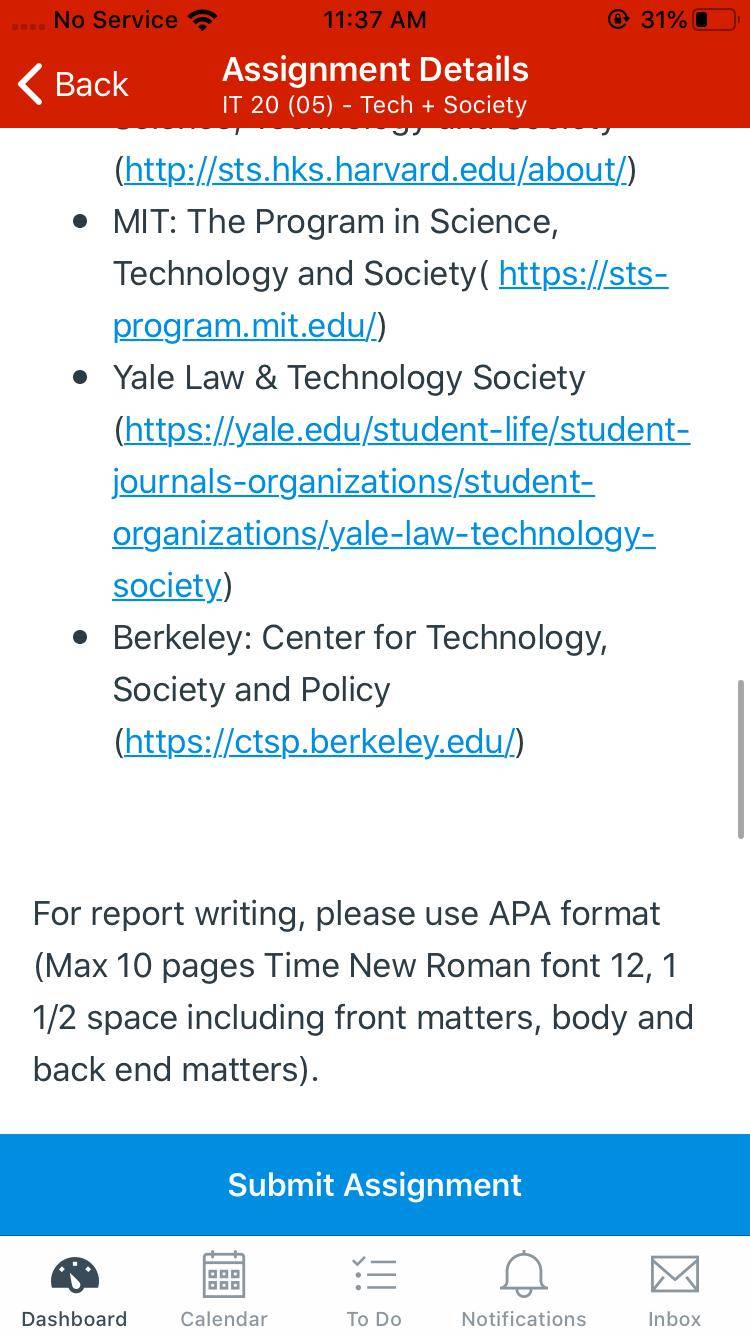The width and height of the screenshot is (750, 1334).
Task: Select the APA format instructions paragraph
Action: pos(363,992)
